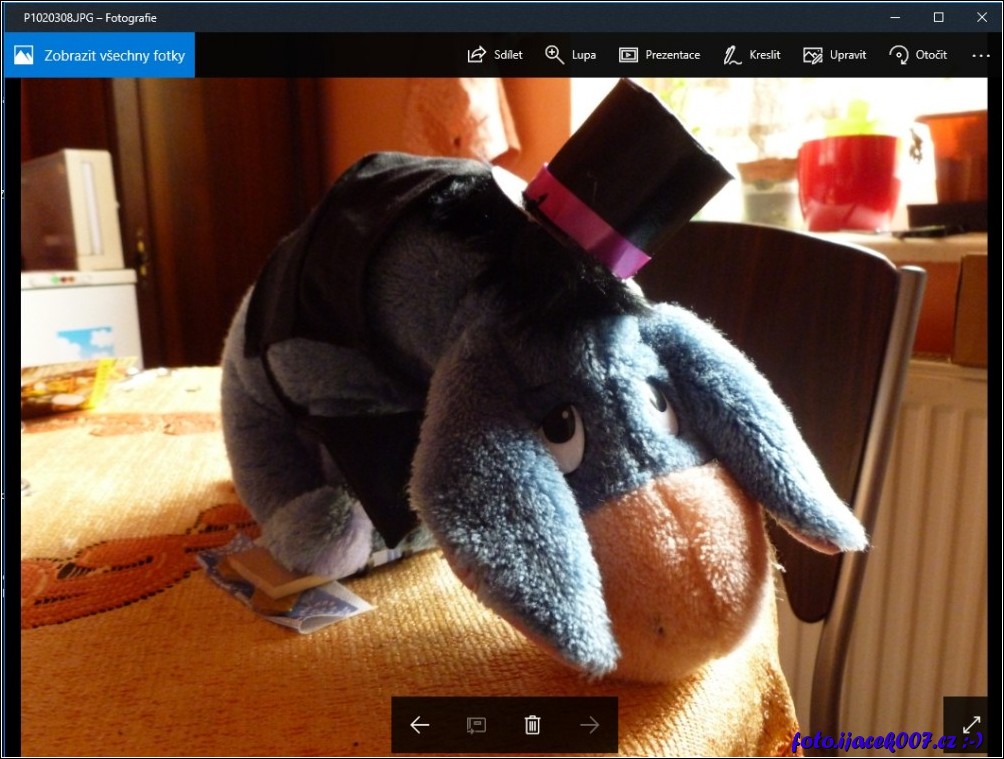Delete the photo using the trash icon
1004x759 pixels.
(533, 725)
